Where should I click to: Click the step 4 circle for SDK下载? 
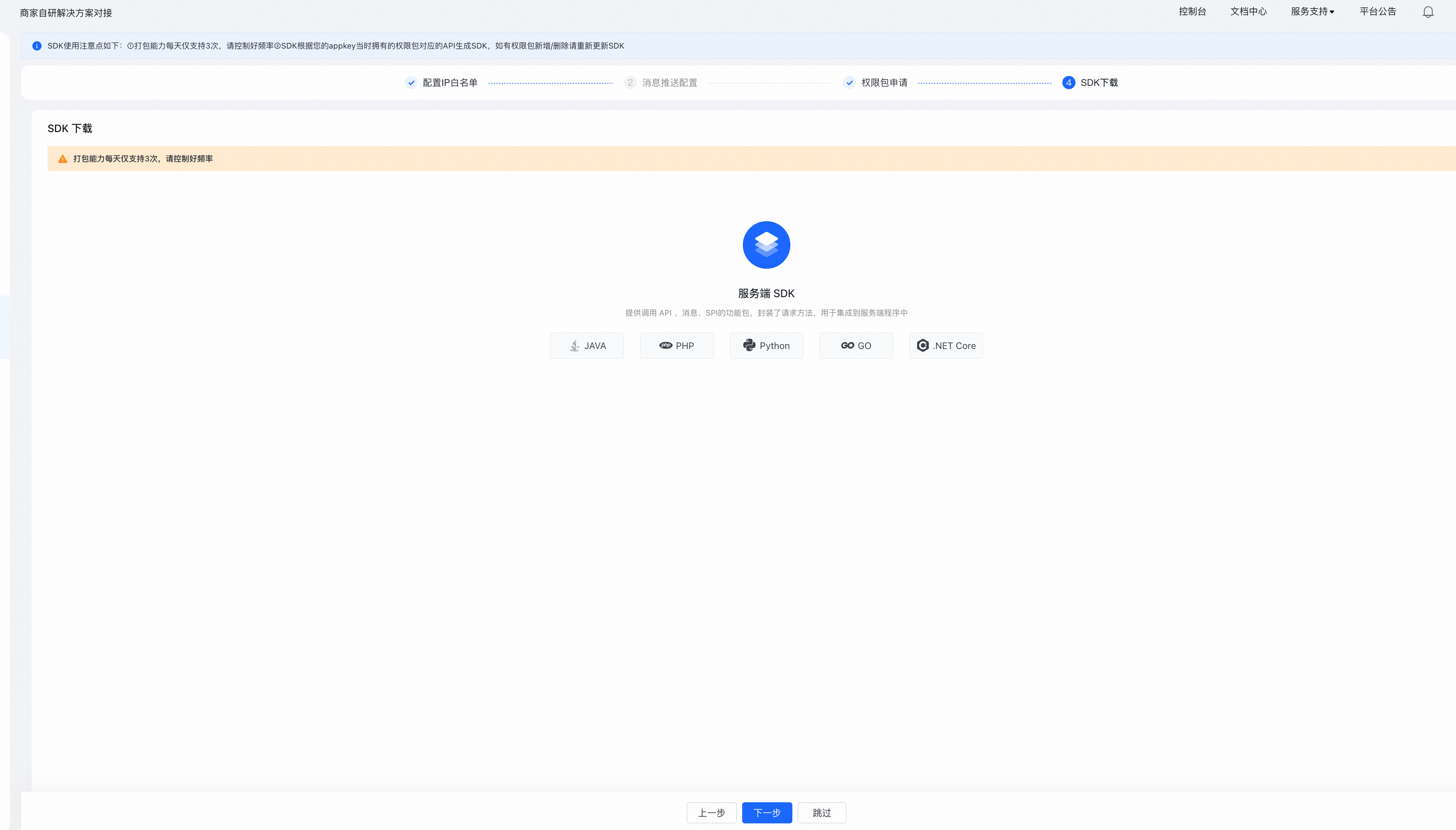[1069, 83]
